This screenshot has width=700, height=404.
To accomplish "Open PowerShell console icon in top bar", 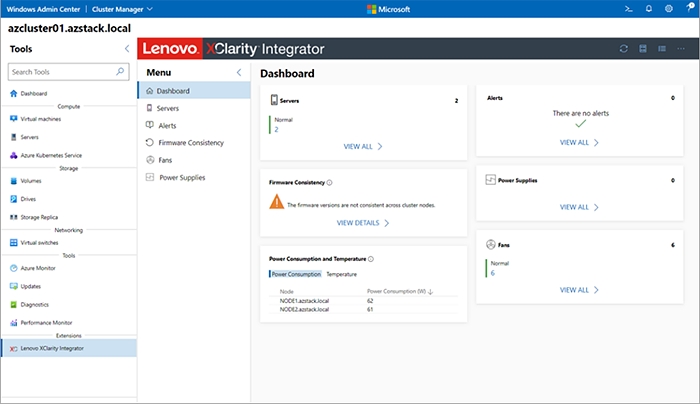I will click(629, 9).
